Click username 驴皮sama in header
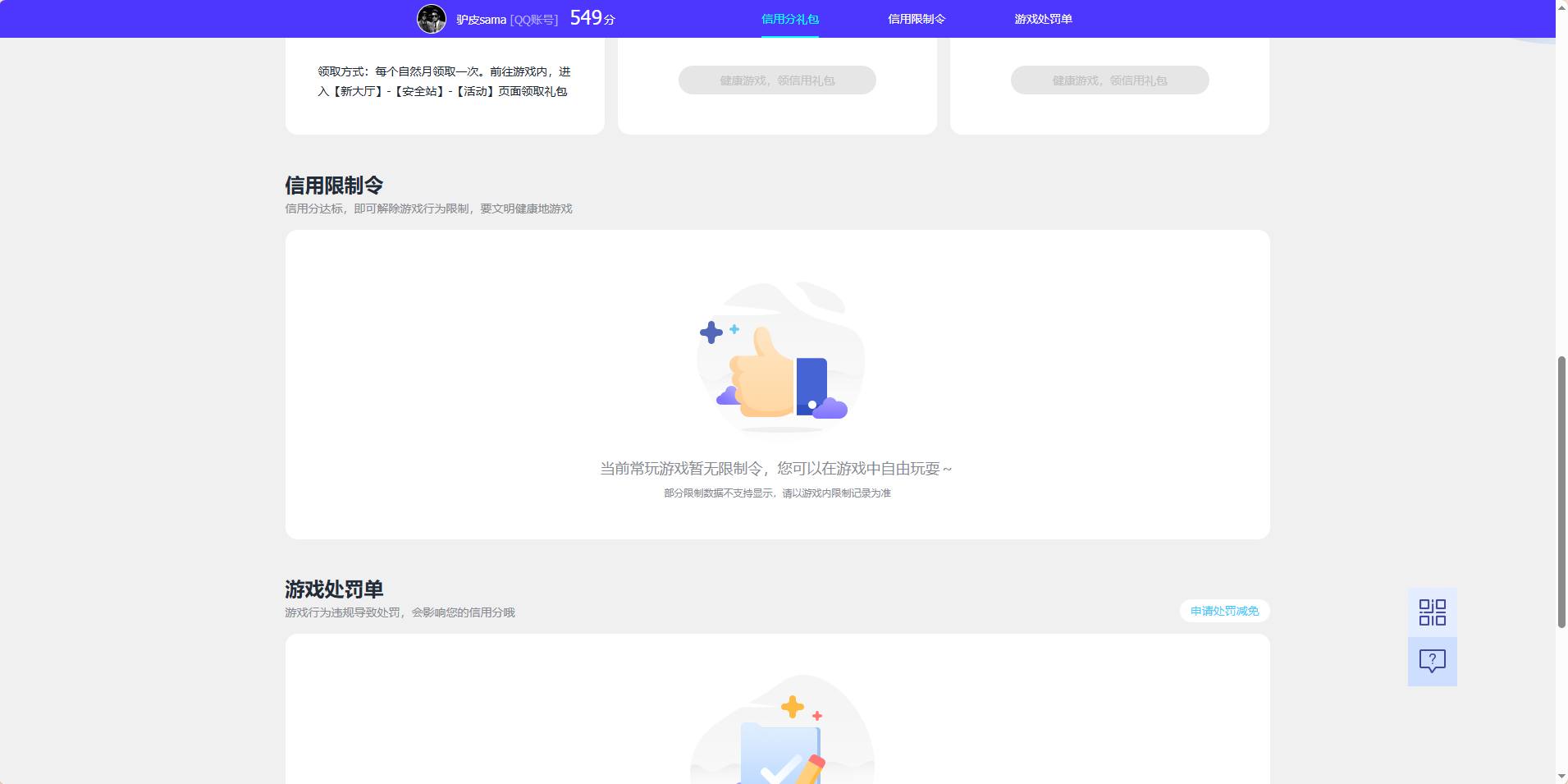 tap(482, 20)
